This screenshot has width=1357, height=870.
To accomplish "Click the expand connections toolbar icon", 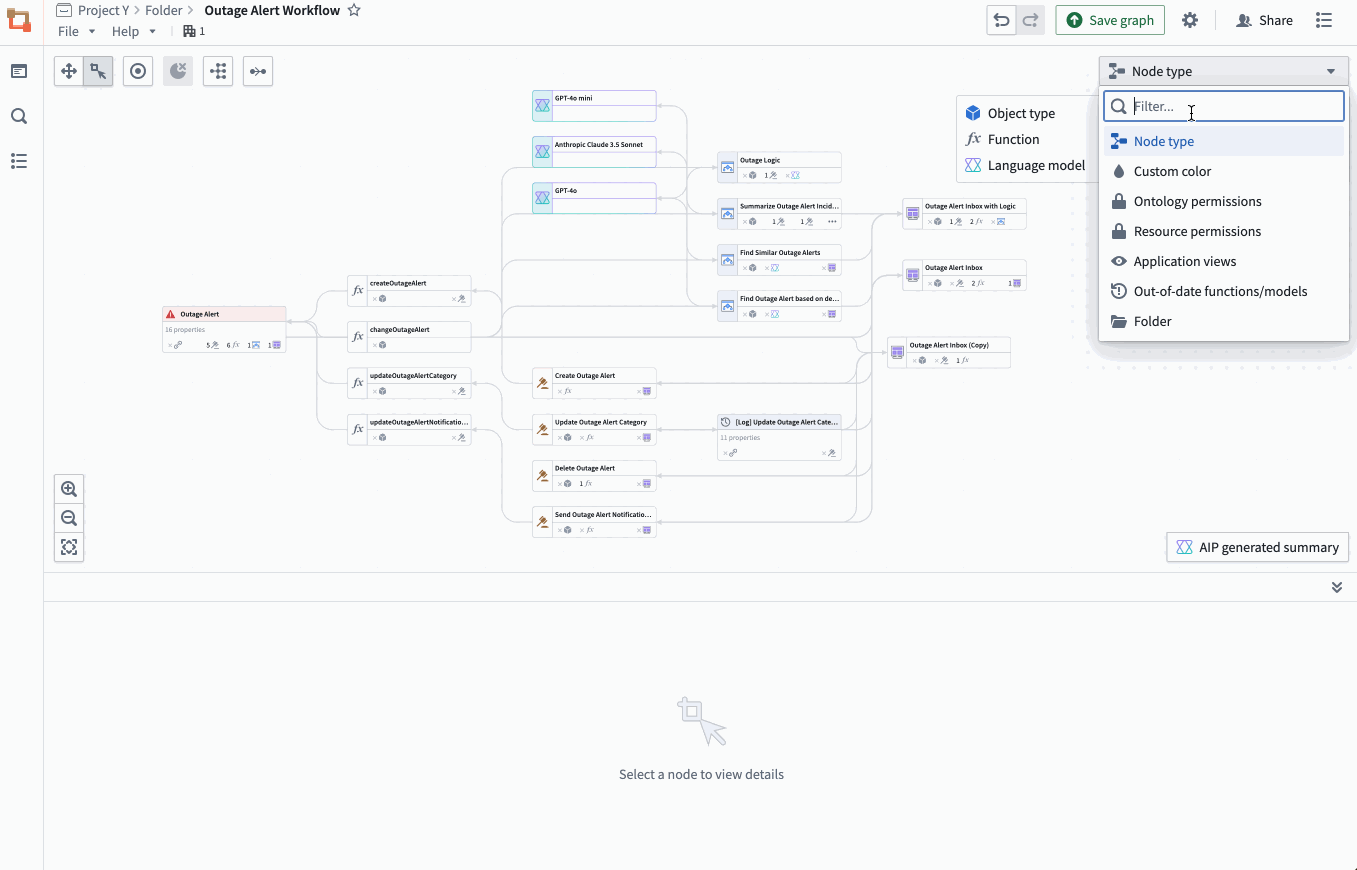I will pos(258,71).
